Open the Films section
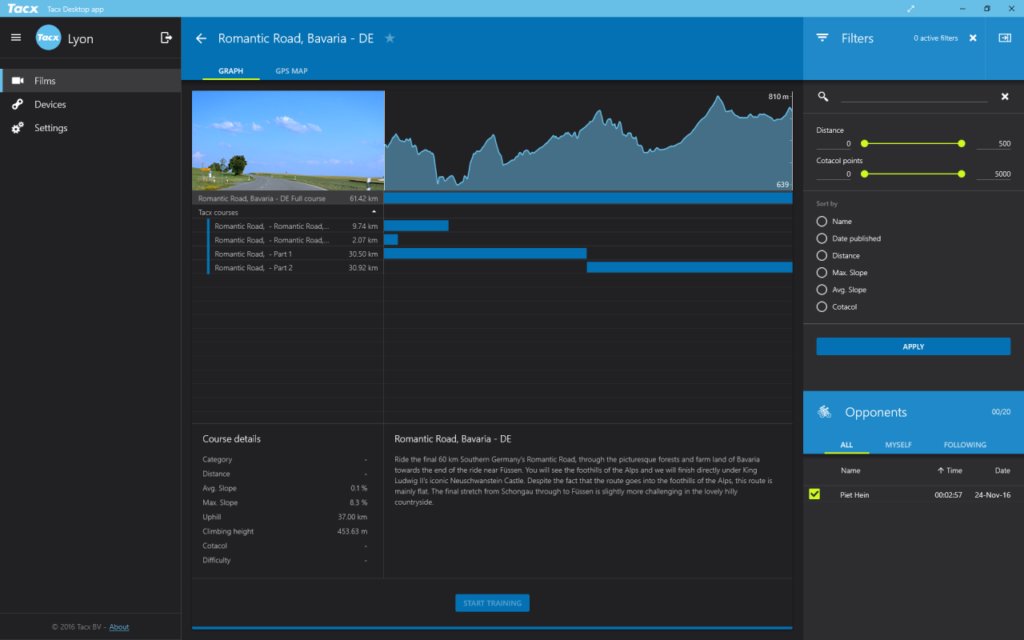Screen dimensions: 1024x640 tap(91, 80)
